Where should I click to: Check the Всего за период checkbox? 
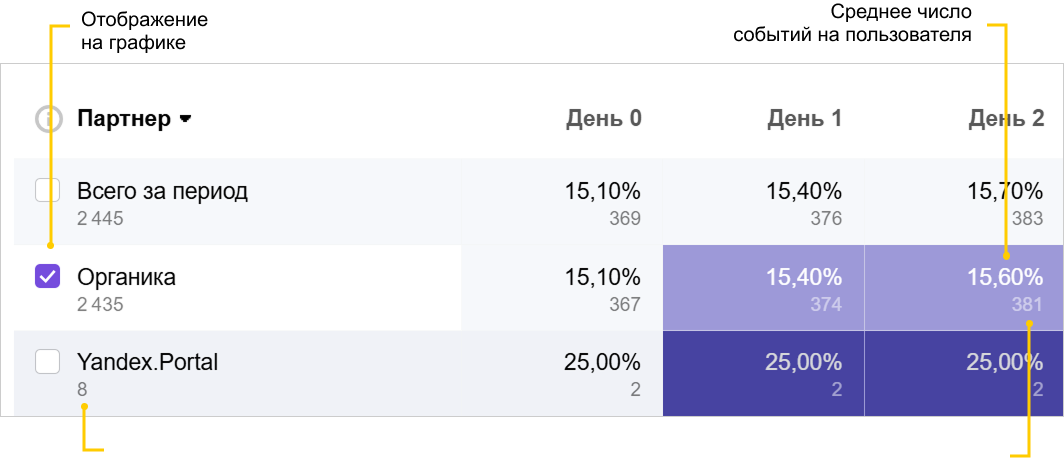pyautogui.click(x=48, y=190)
